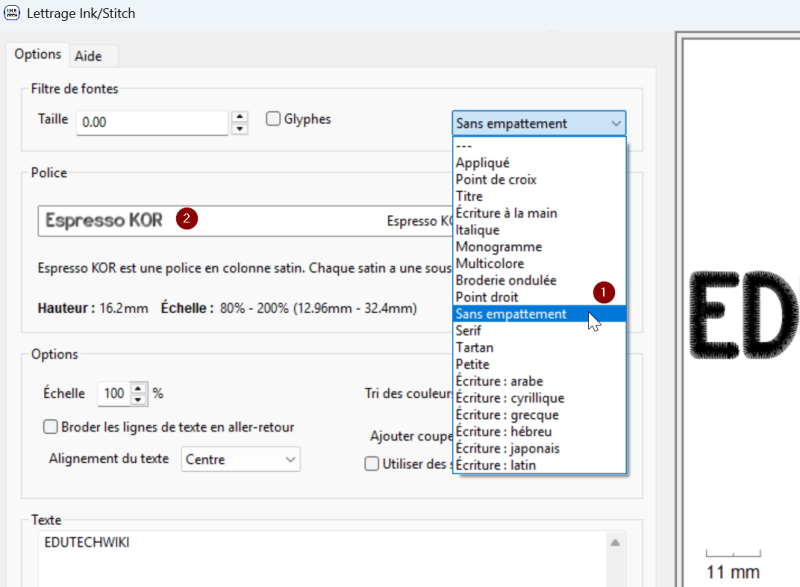Image resolution: width=800 pixels, height=587 pixels.
Task: Select Multicolore from the list
Action: tap(539, 264)
